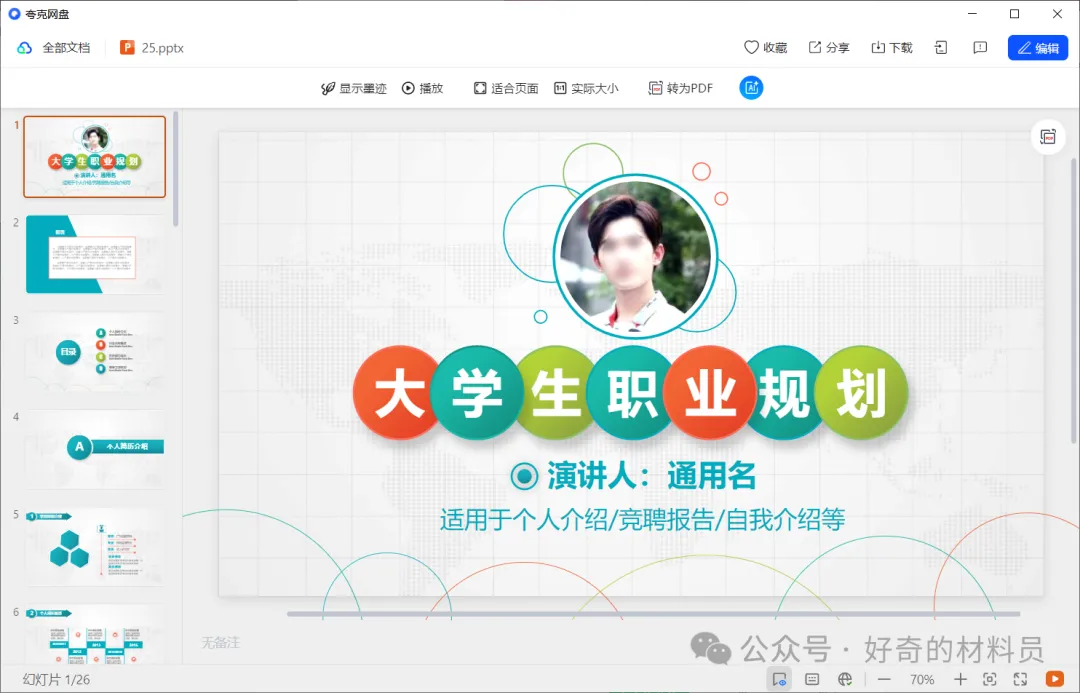Viewport: 1080px width, 693px height.
Task: Zoom out with the minus button
Action: [884, 679]
